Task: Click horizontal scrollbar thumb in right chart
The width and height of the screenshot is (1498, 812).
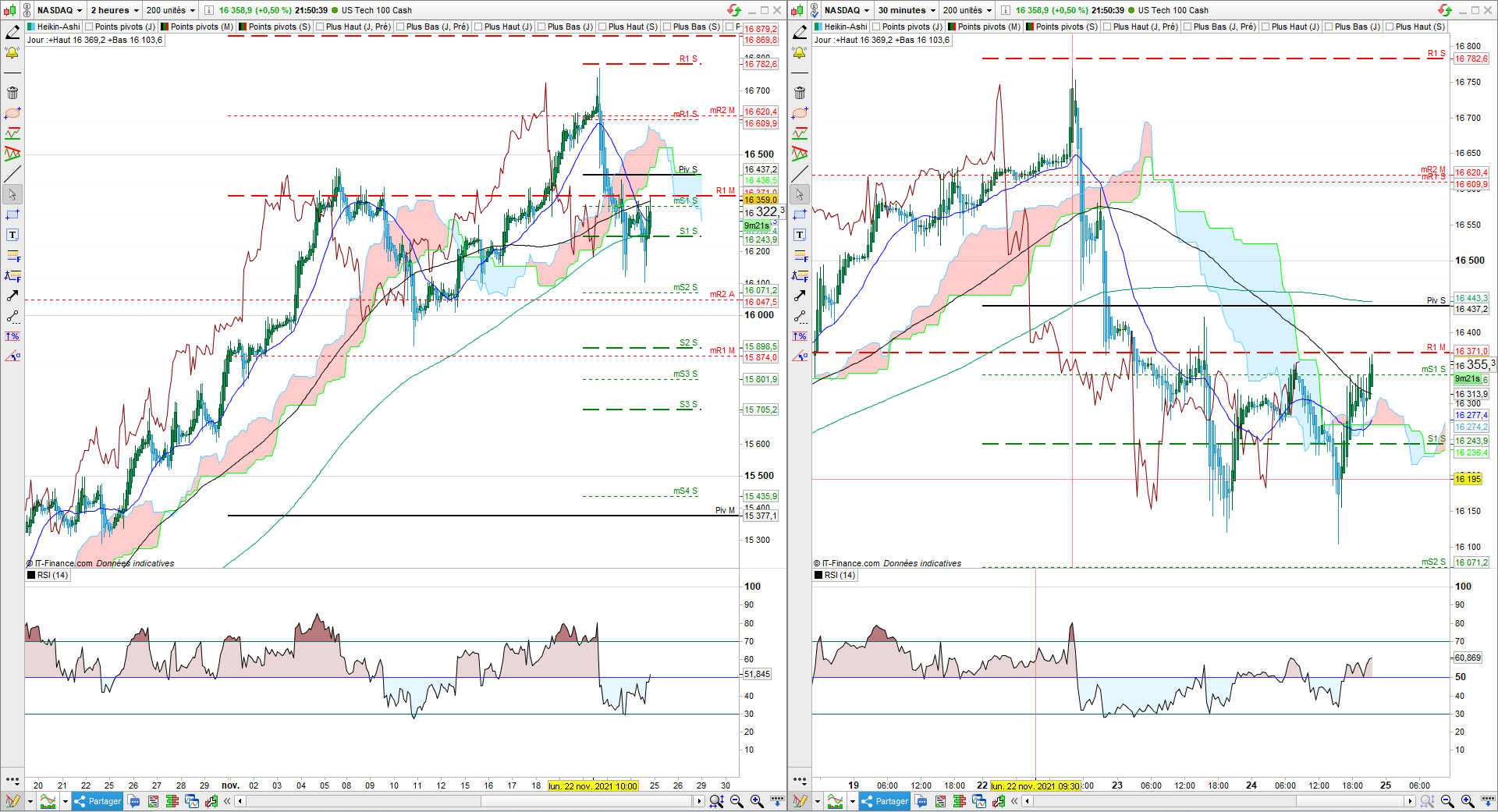Action: tap(1351, 801)
